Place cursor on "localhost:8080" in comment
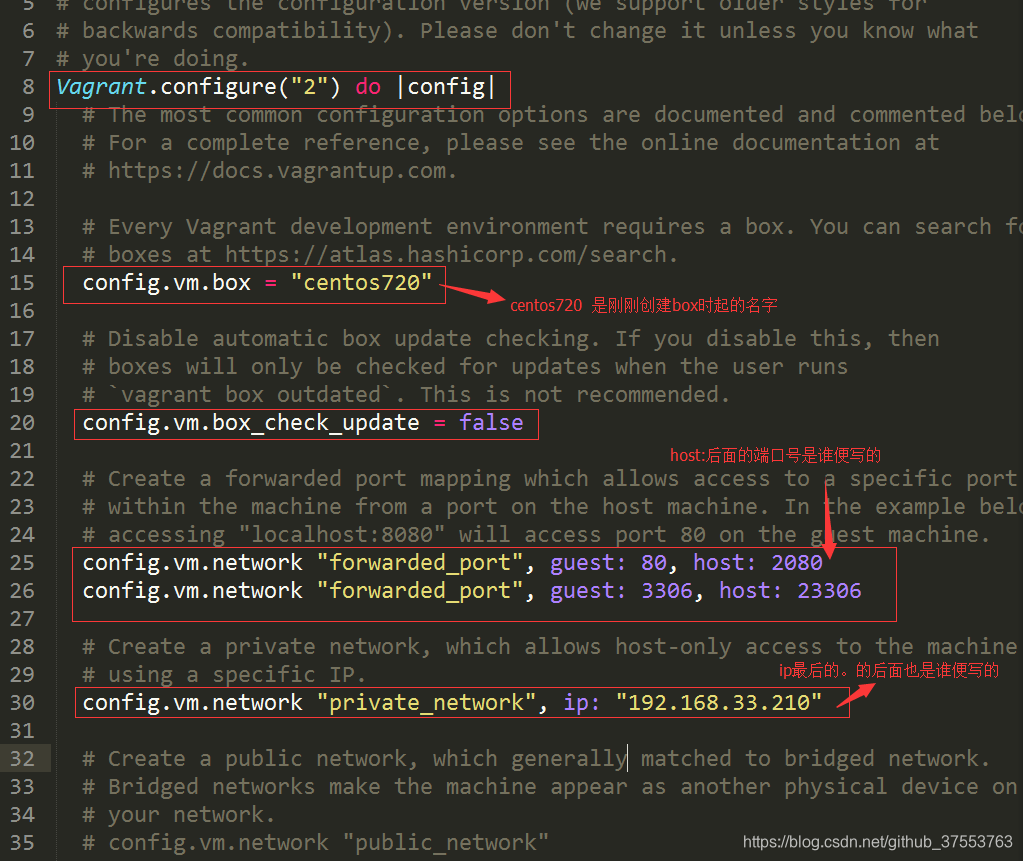The width and height of the screenshot is (1023, 861). click(x=342, y=535)
